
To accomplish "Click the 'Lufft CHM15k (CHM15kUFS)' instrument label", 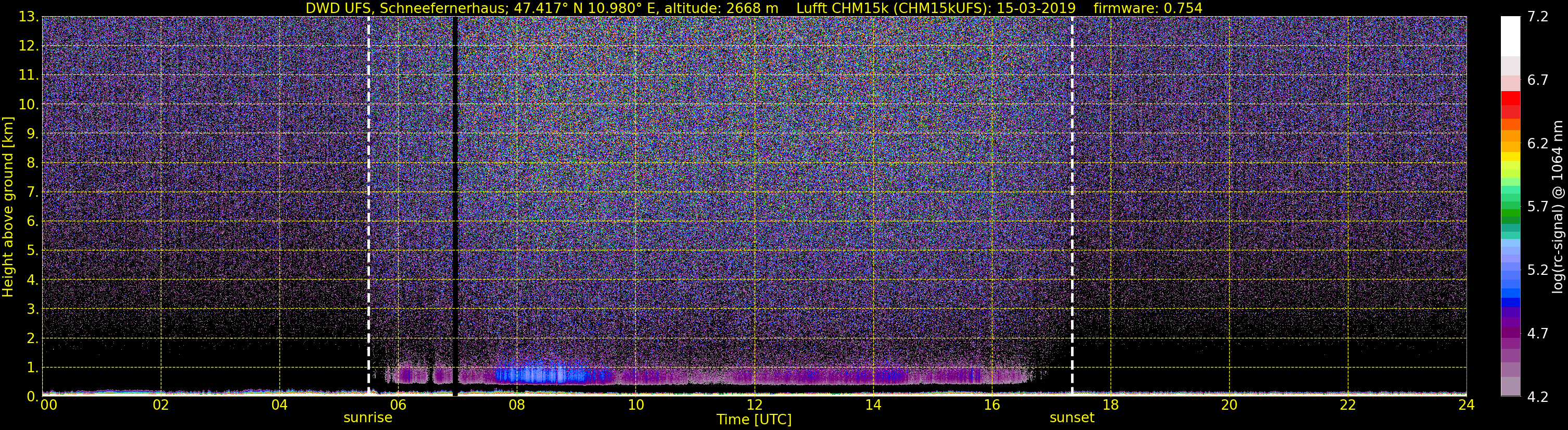I will point(894,8).
